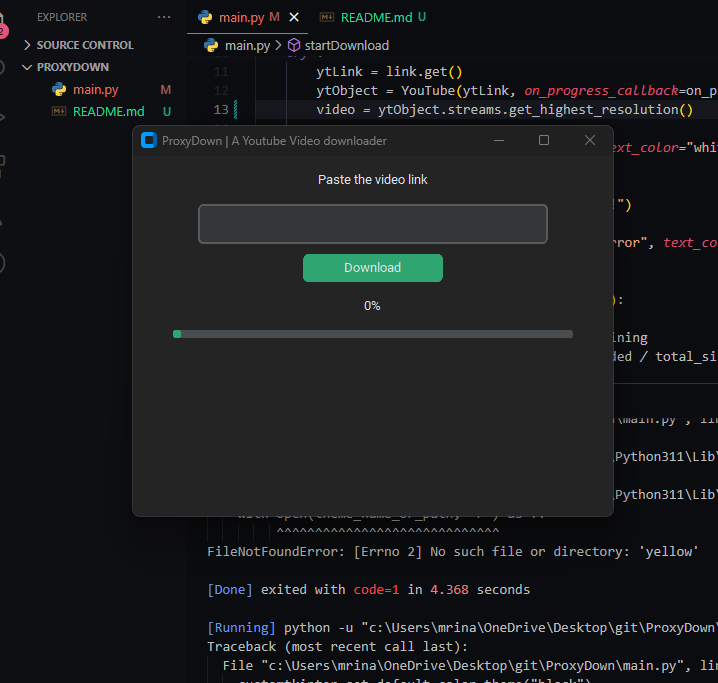
Task: Click the markdown icon on README.md tab
Action: click(x=326, y=17)
